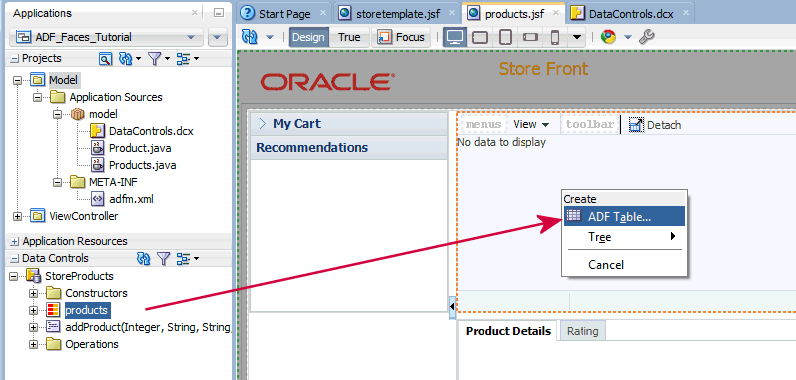
Task: Click the Data Controls filter icon
Action: point(163,259)
